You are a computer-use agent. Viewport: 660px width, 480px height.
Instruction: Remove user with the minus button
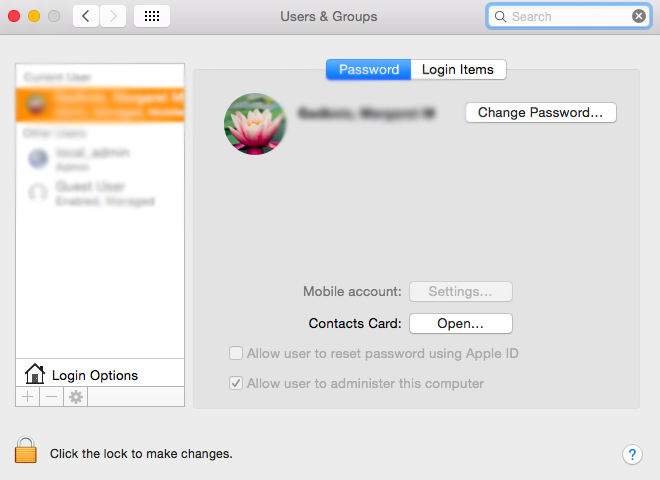click(x=51, y=397)
